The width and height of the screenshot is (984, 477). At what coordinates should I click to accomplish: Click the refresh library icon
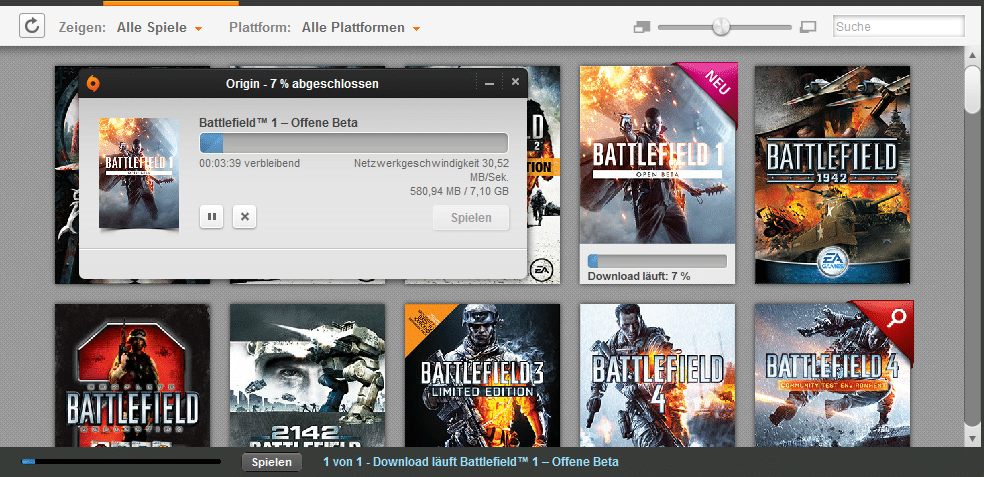tap(32, 27)
